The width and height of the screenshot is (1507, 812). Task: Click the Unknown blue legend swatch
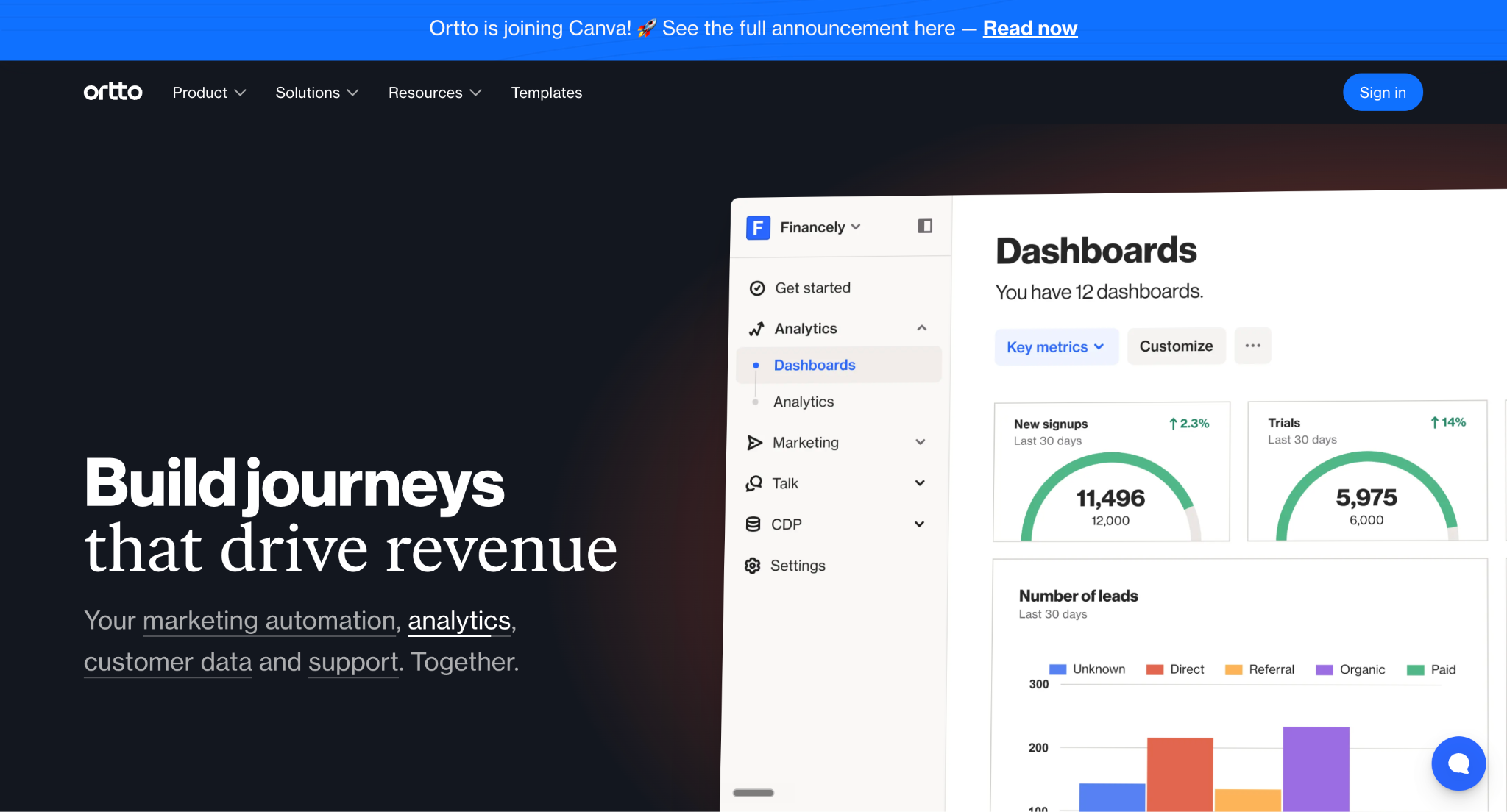click(1057, 669)
